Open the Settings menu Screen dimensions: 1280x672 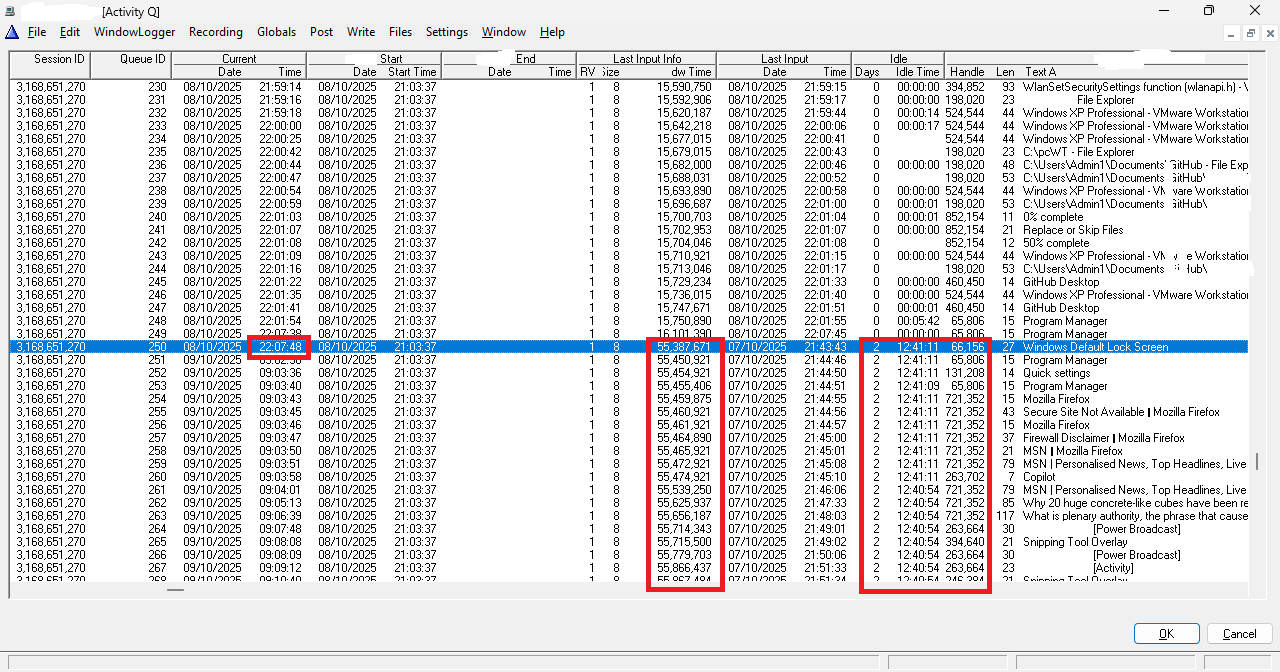pos(447,32)
